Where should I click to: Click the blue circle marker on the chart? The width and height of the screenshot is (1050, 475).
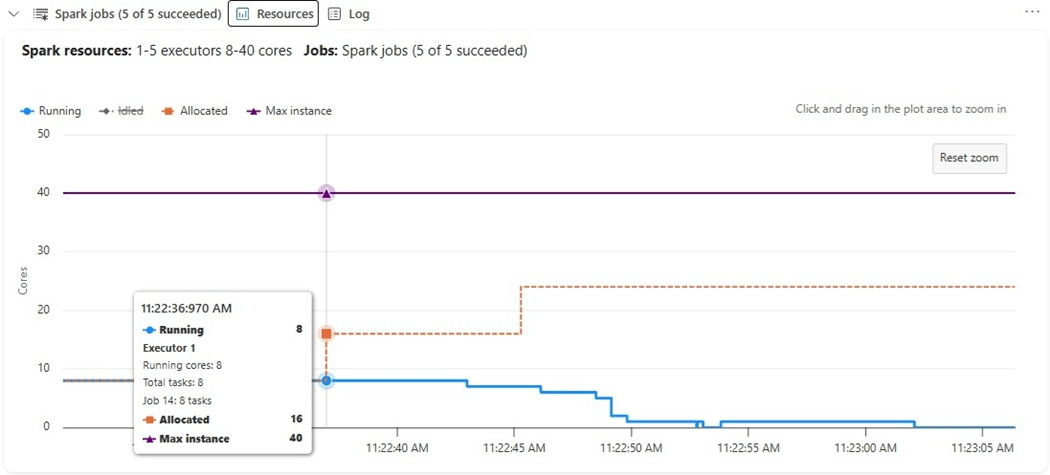pyautogui.click(x=326, y=381)
